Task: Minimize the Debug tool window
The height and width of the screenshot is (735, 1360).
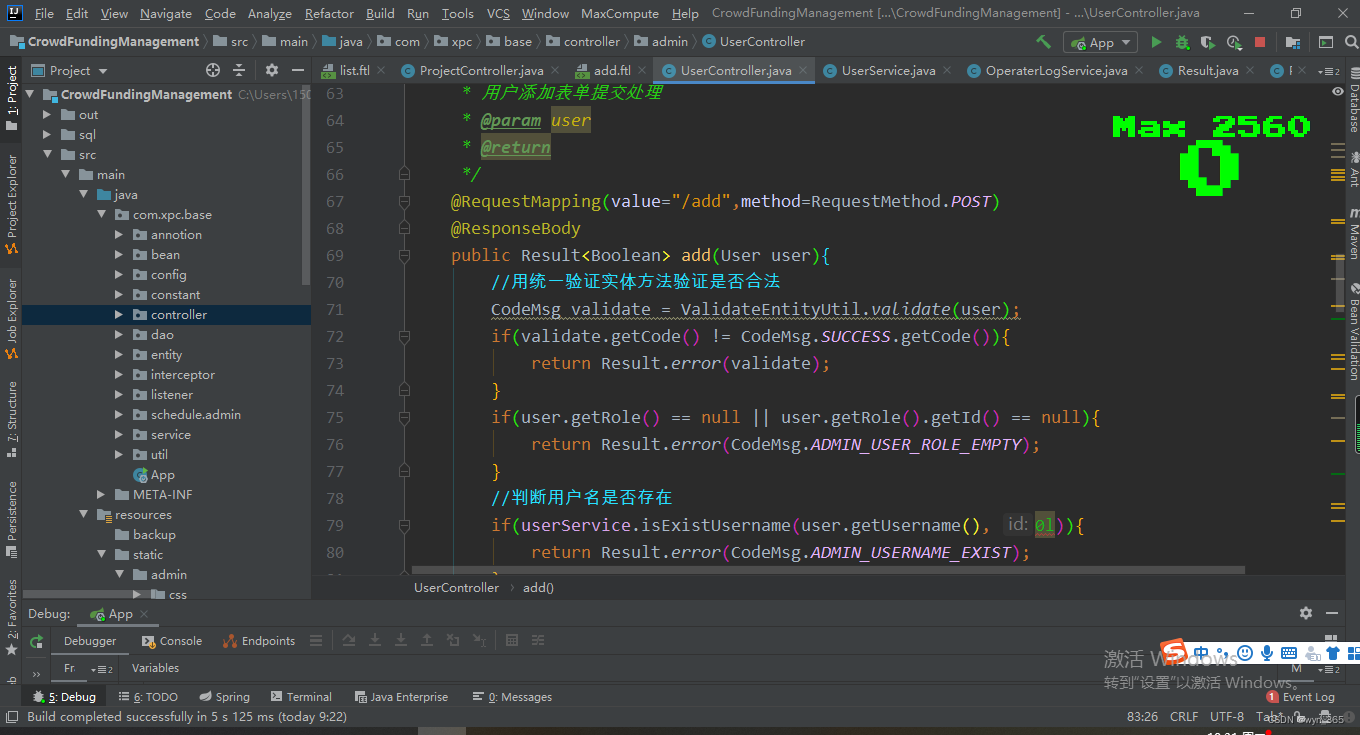Action: pos(1331,613)
